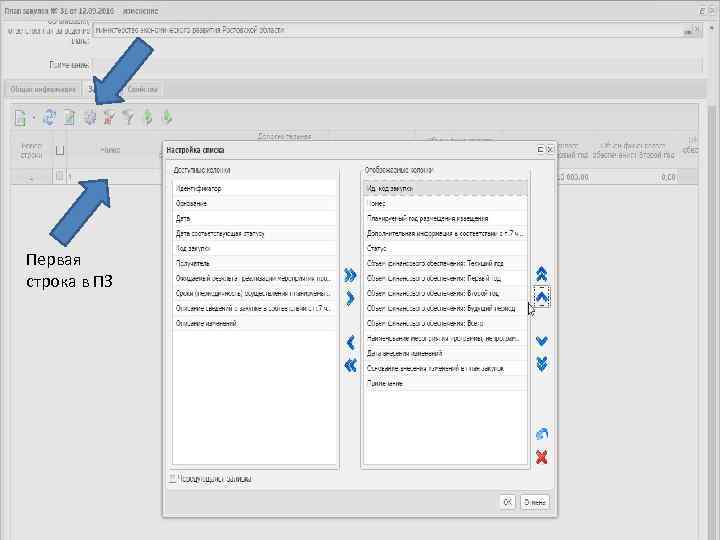Image resolution: width=720 pixels, height=540 pixels.
Task: Click the new document toolbar icon
Action: (x=20, y=118)
